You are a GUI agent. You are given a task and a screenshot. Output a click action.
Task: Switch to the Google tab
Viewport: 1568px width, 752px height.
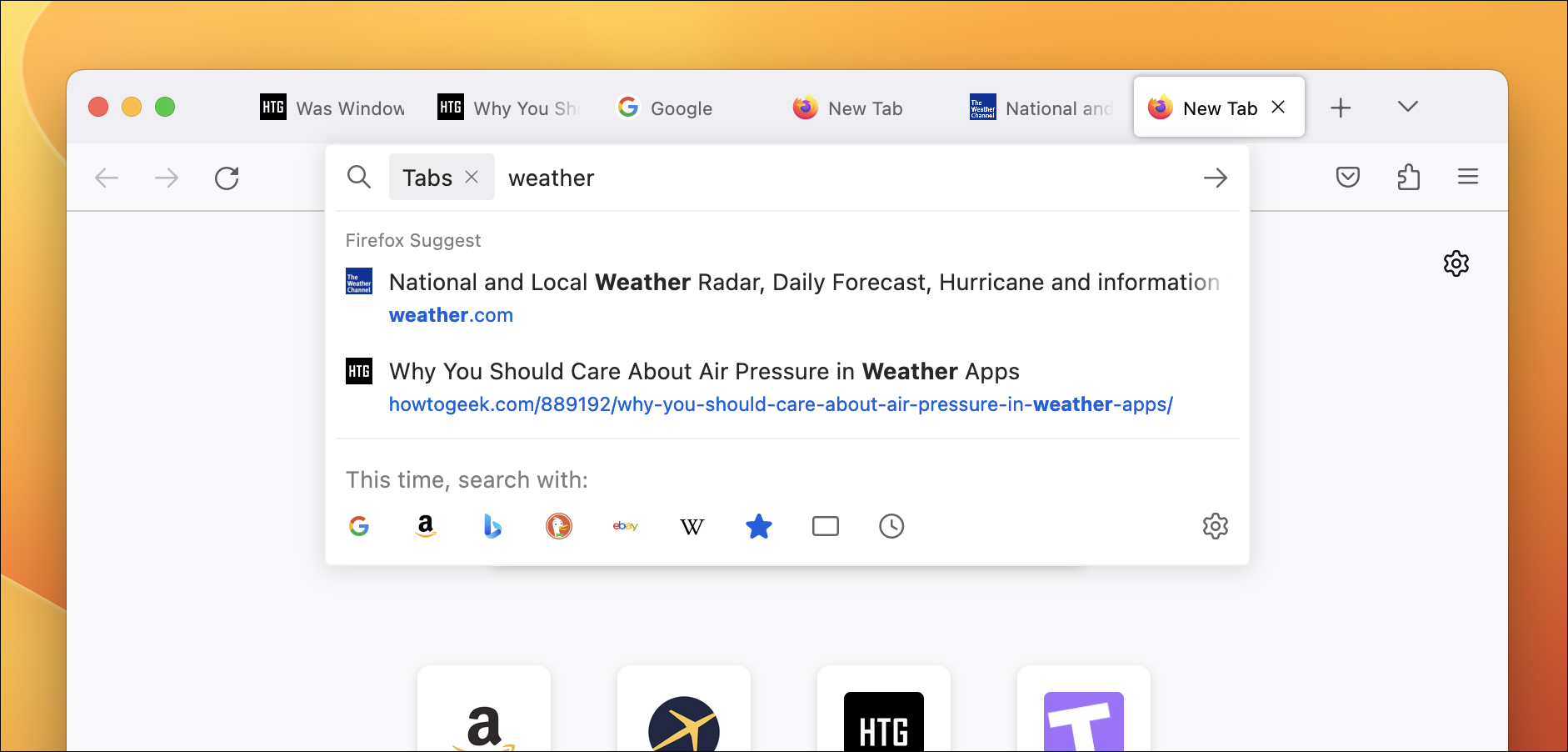[x=687, y=108]
